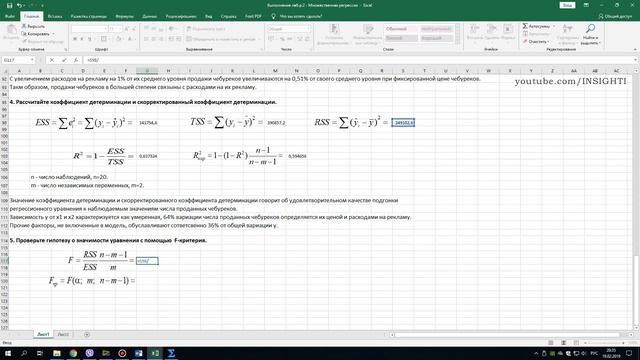640x360 pixels.
Task: Click the Общий доступ share button
Action: click(x=615, y=16)
